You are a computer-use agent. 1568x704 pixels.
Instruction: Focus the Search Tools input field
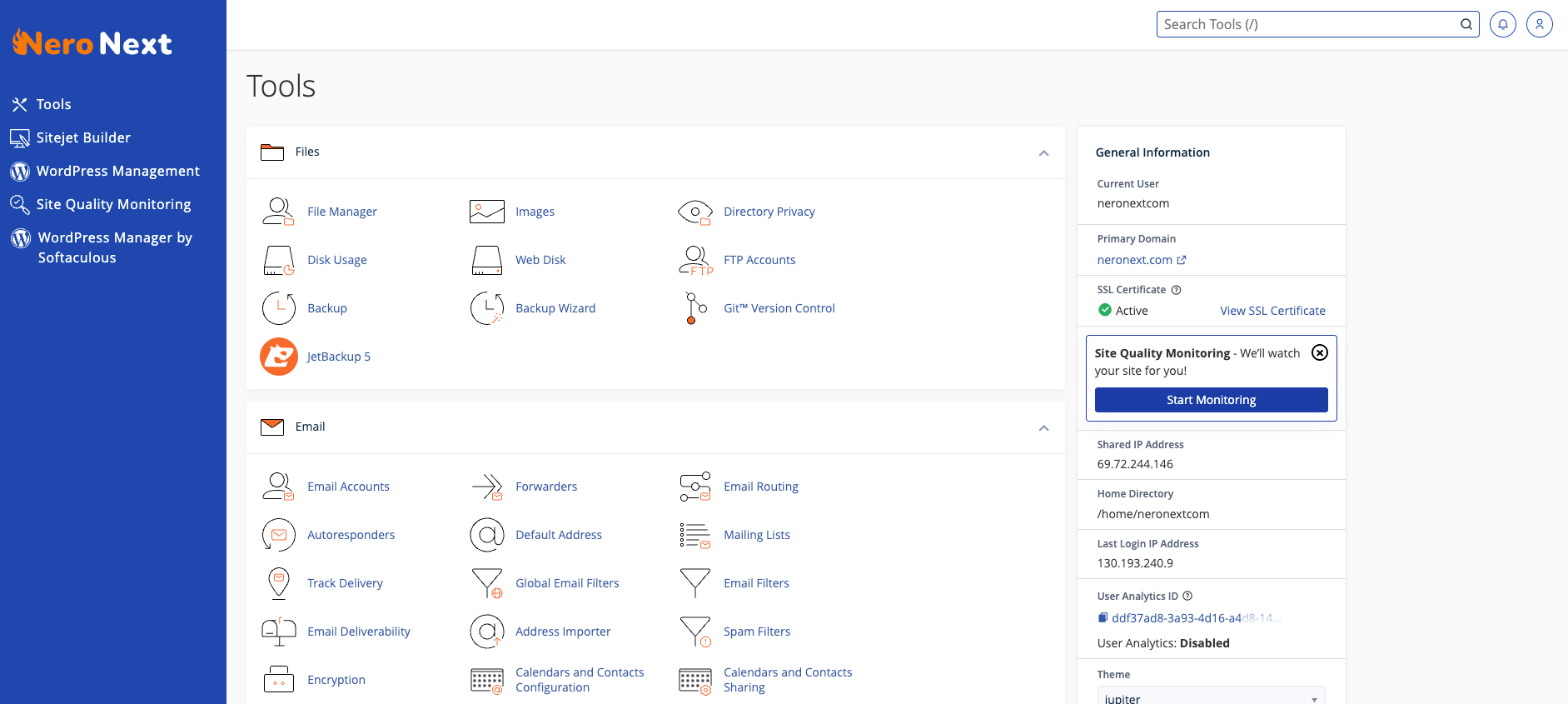click(x=1307, y=24)
